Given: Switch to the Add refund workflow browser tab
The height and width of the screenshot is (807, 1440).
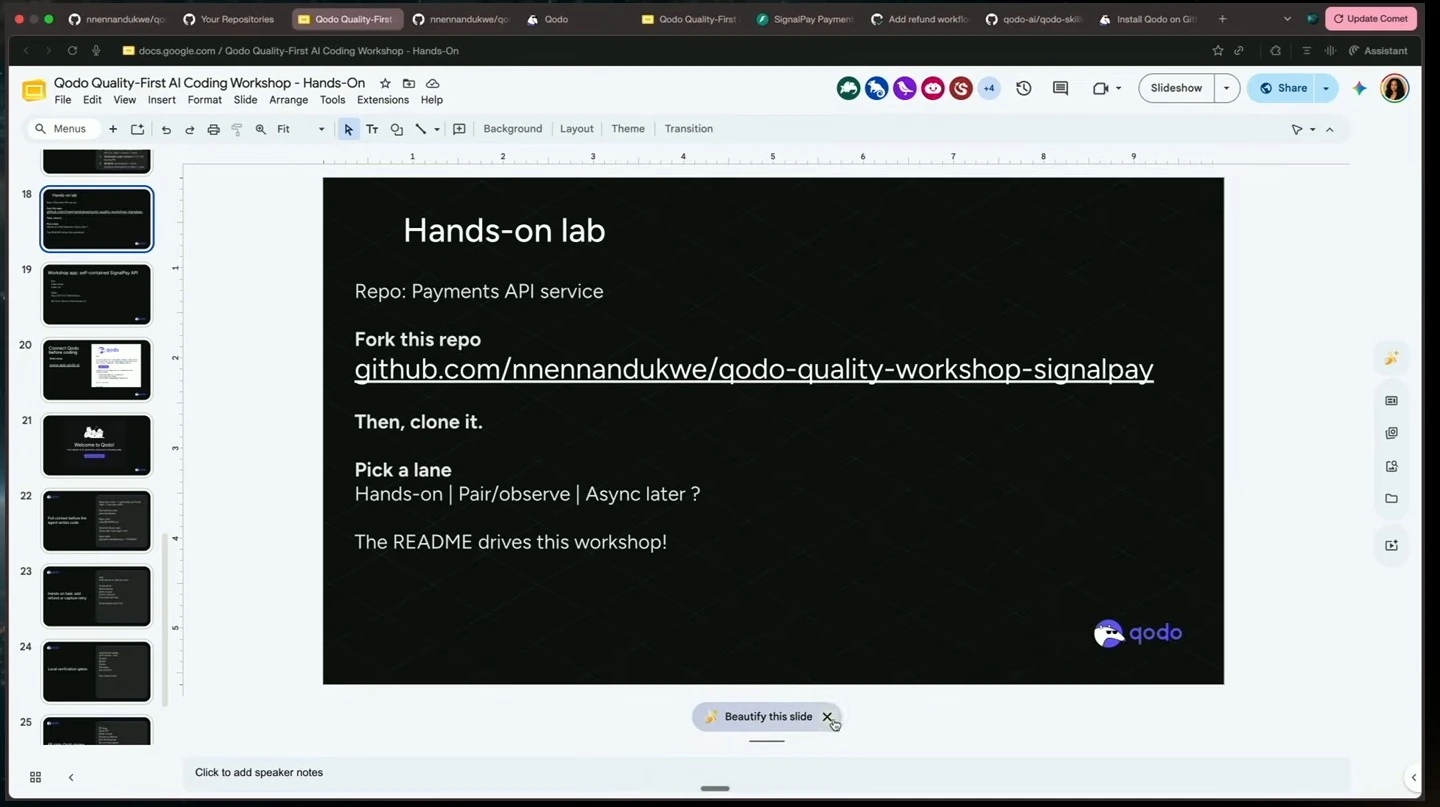Looking at the screenshot, I should [x=919, y=19].
